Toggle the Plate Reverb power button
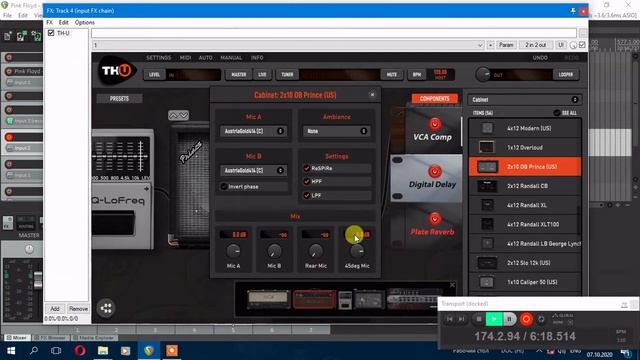Image resolution: width=640 pixels, height=360 pixels. coord(435,219)
